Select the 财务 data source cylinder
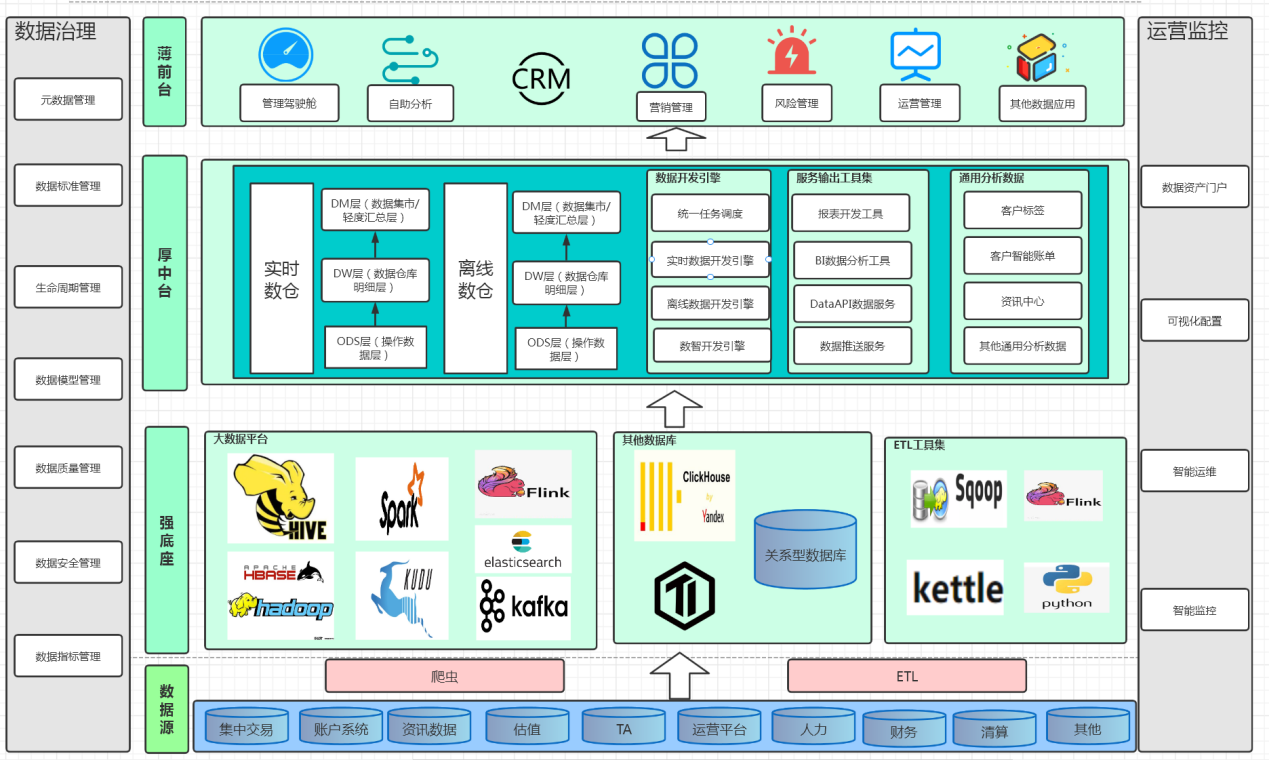 [903, 730]
